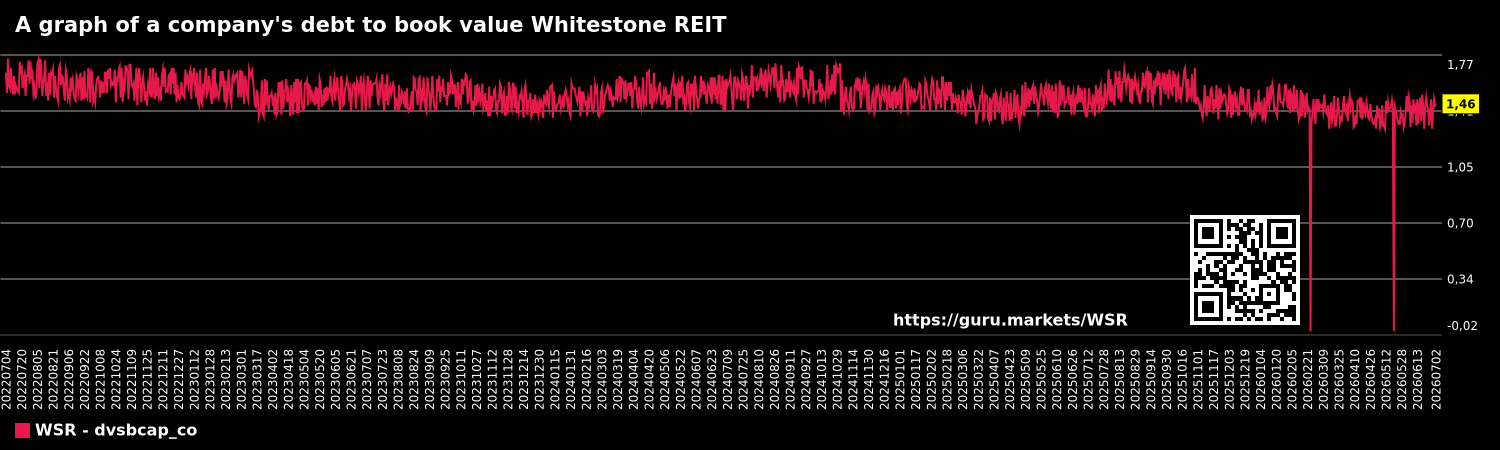Click the 20231011 x-axis date label

tap(462, 378)
